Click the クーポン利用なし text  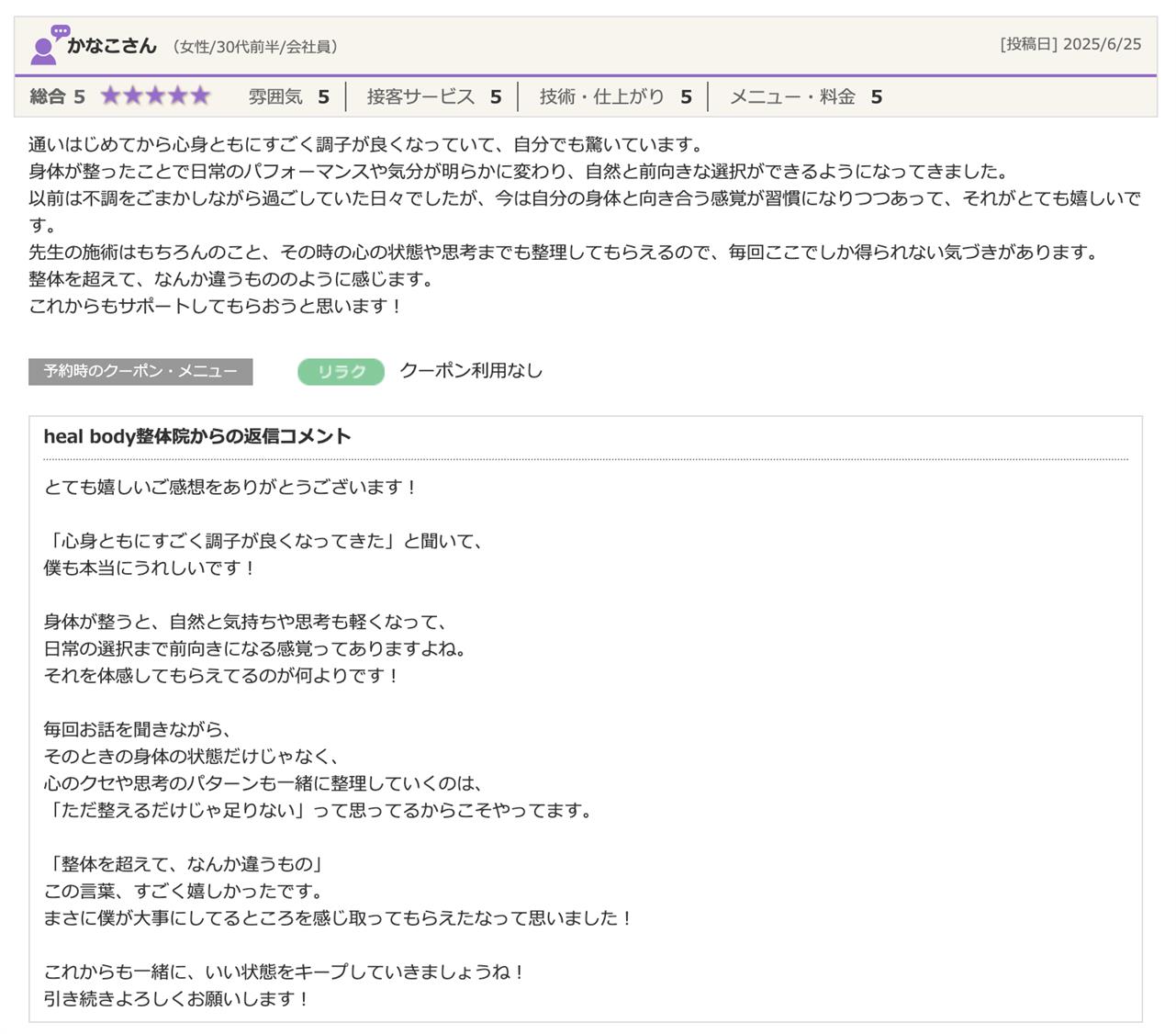point(471,370)
